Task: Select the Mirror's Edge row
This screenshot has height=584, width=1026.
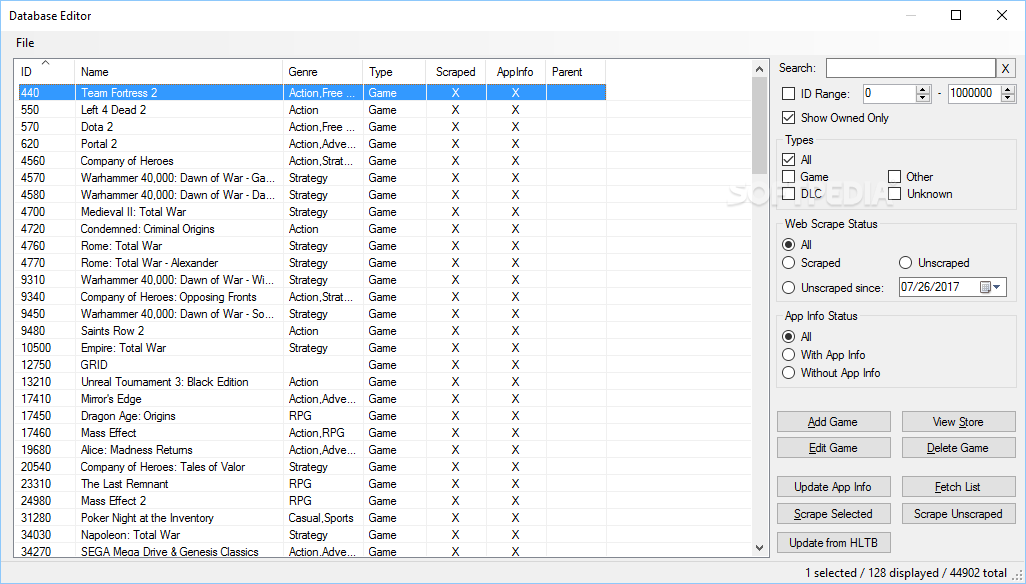Action: coord(311,399)
